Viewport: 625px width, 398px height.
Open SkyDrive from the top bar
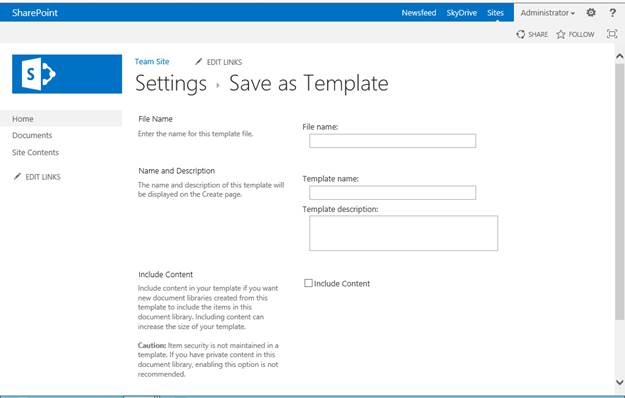(x=462, y=13)
